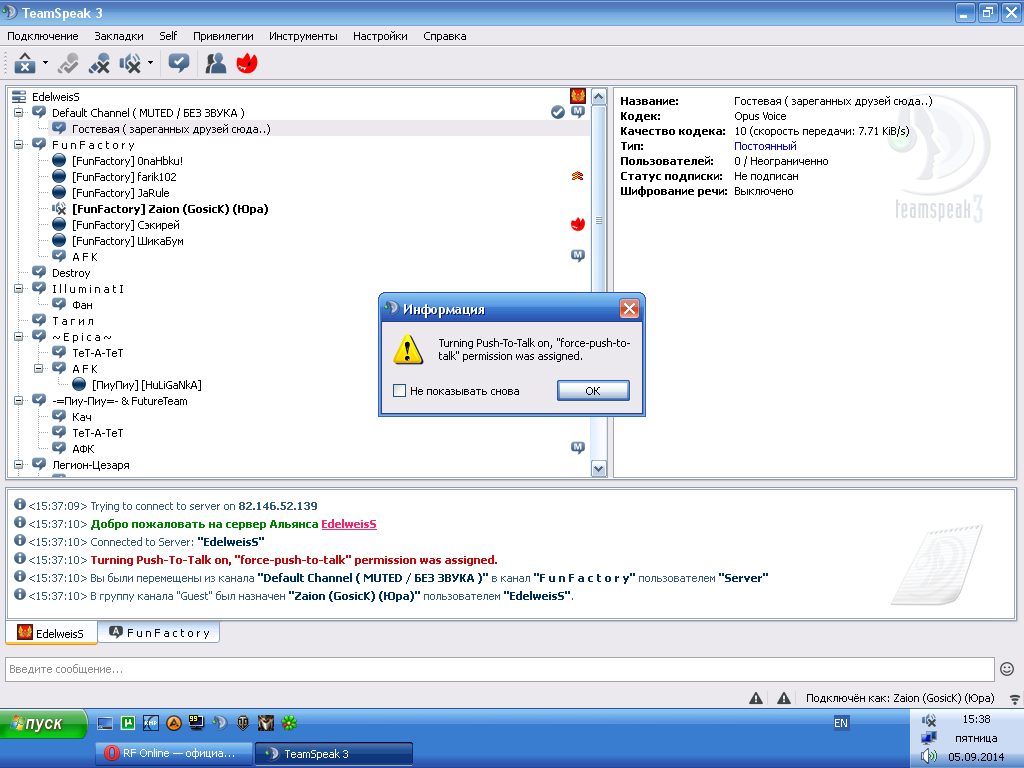The height and width of the screenshot is (768, 1024).
Task: Select user [FunFactory] 0naHbku!
Action: click(x=127, y=161)
